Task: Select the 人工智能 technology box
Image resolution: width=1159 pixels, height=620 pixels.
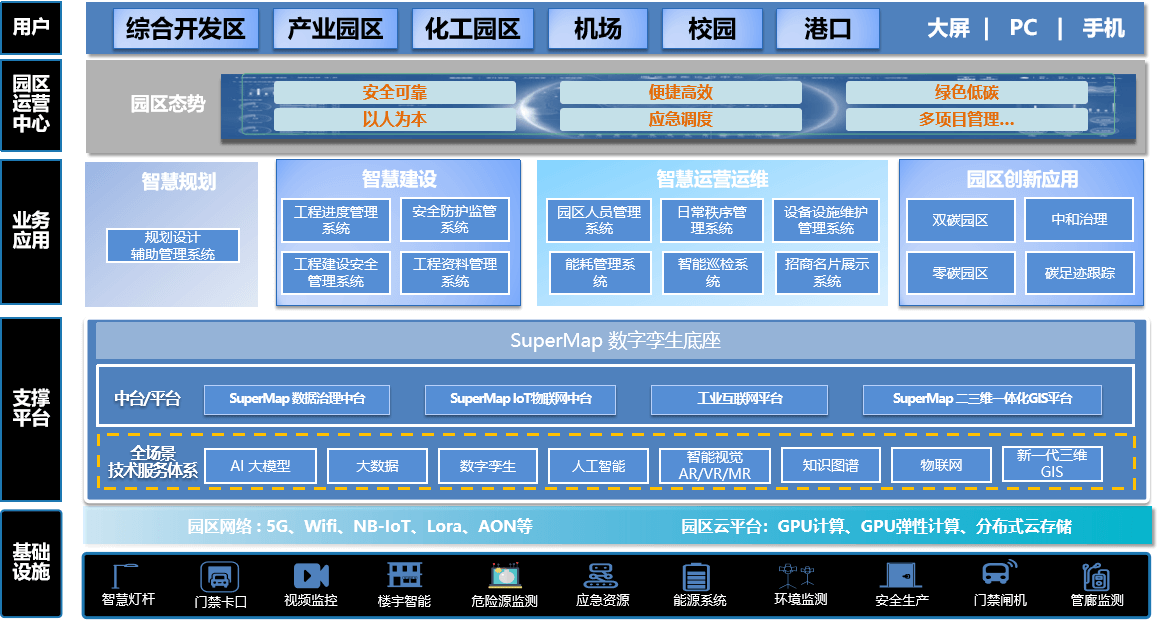Action: pyautogui.click(x=598, y=466)
